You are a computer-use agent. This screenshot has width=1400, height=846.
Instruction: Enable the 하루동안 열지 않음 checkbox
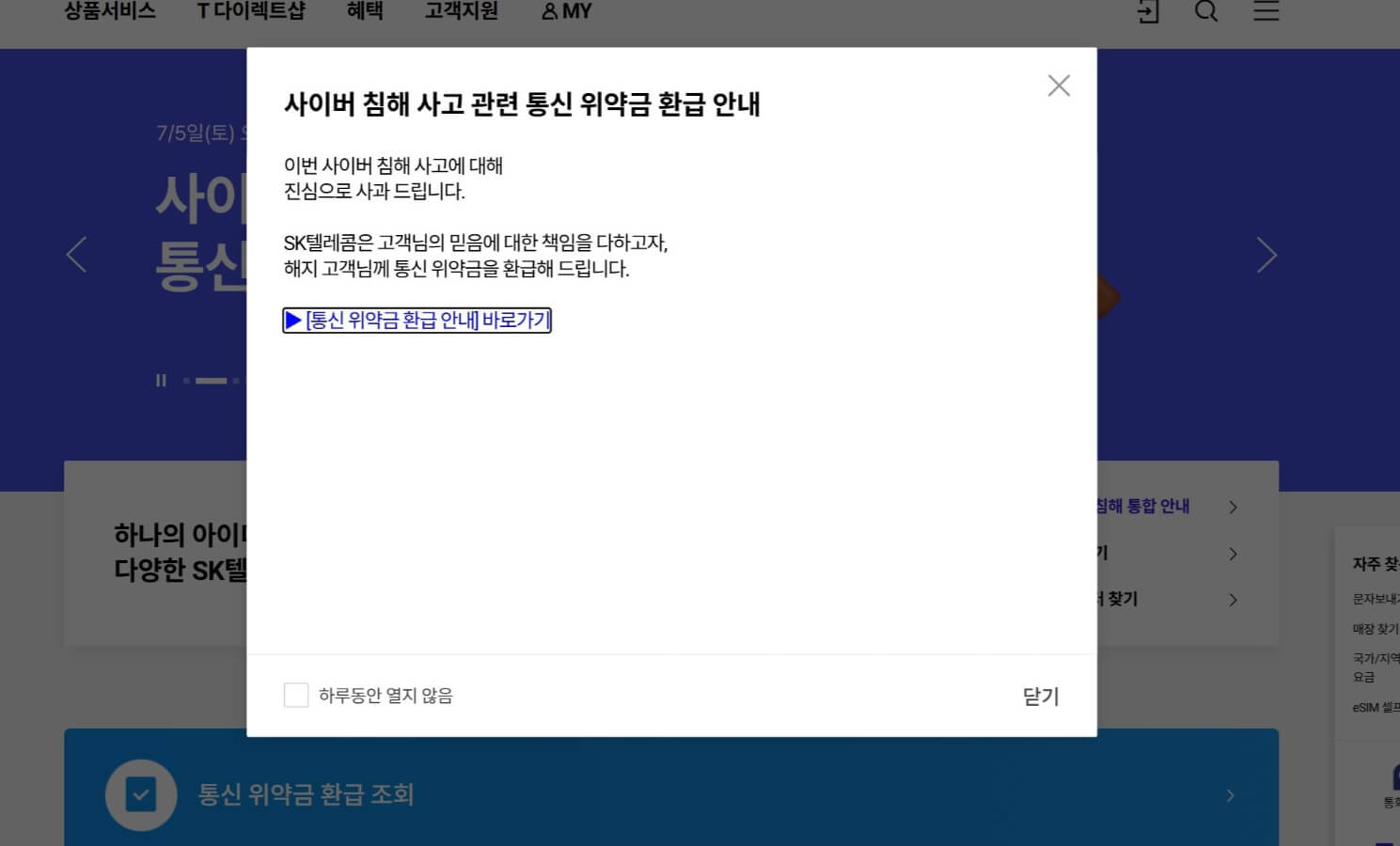click(296, 695)
